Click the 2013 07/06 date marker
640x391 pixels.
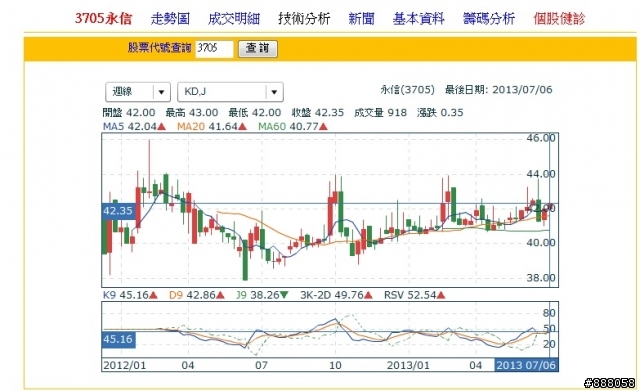(526, 365)
